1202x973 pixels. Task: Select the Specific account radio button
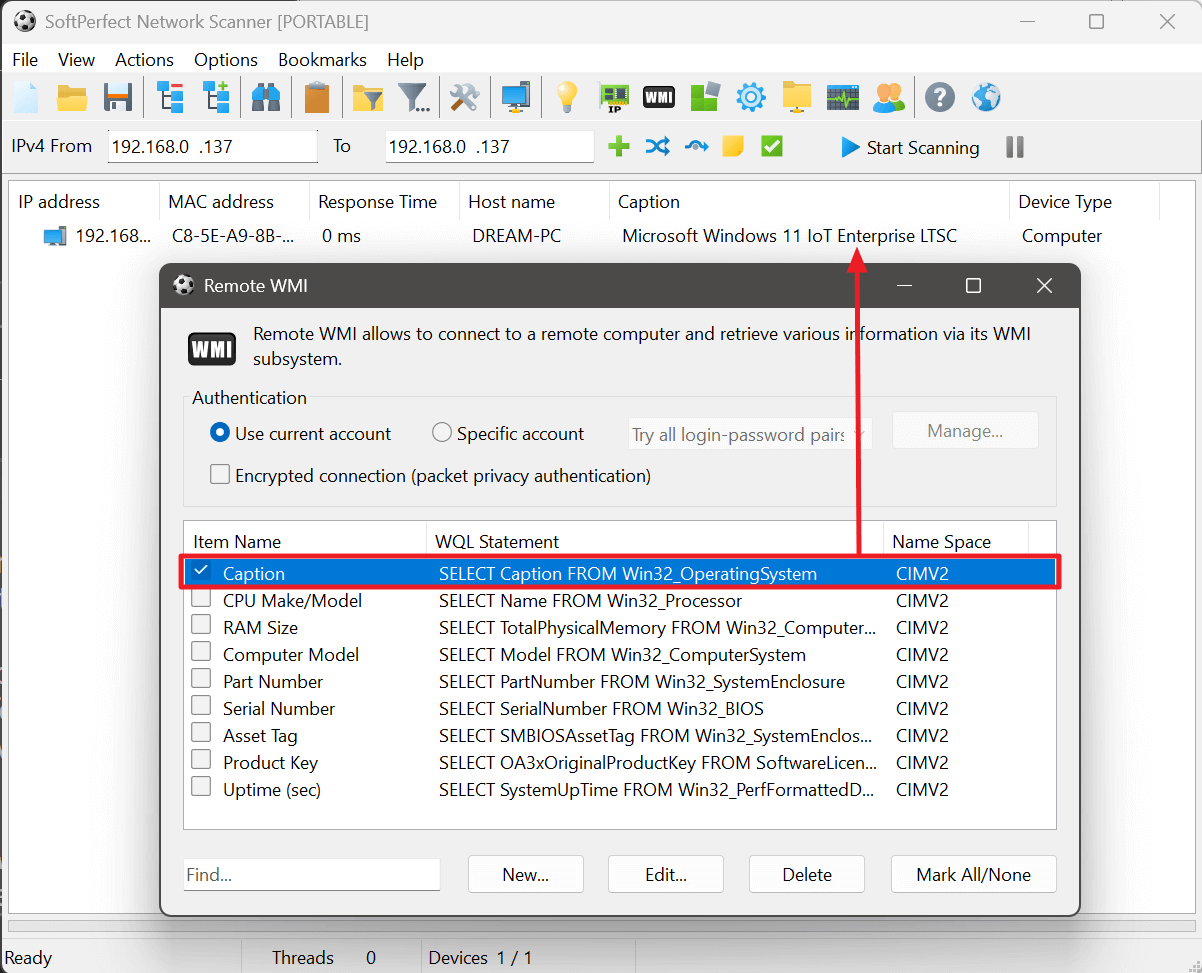[x=442, y=433]
